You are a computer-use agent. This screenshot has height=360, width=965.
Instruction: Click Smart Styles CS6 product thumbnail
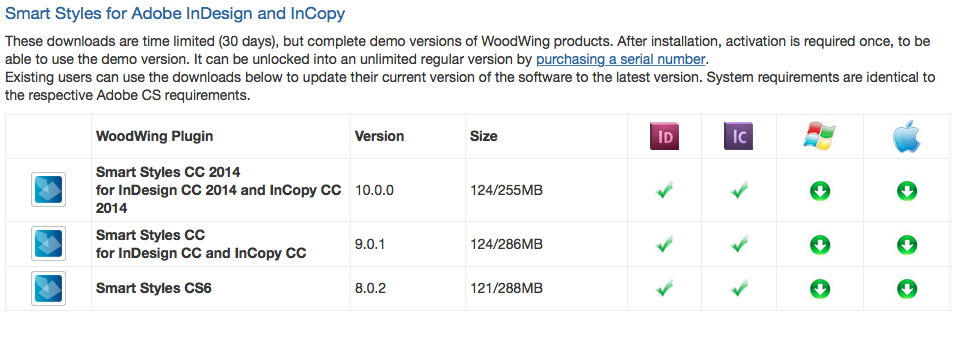48,288
